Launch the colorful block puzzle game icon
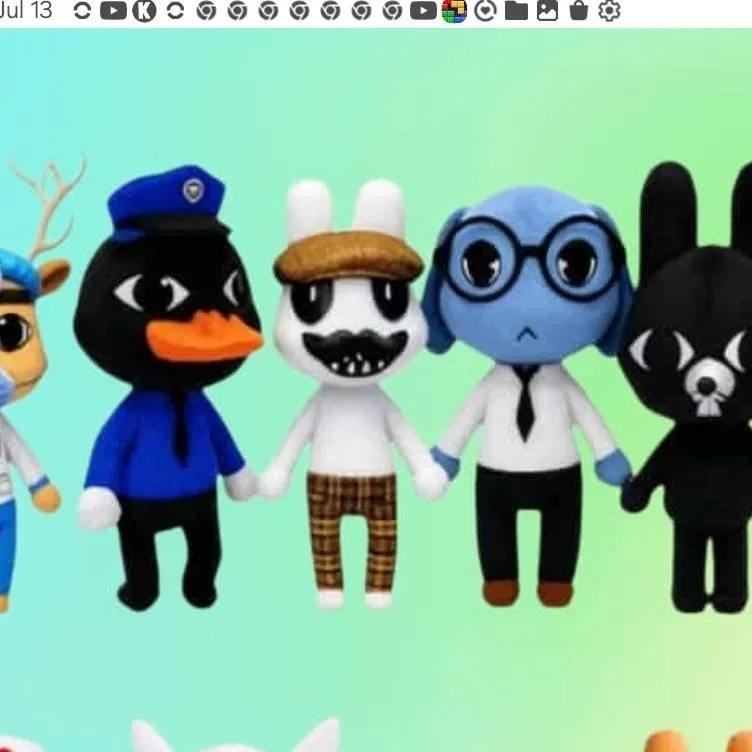Viewport: 752px width, 752px height. (x=454, y=11)
